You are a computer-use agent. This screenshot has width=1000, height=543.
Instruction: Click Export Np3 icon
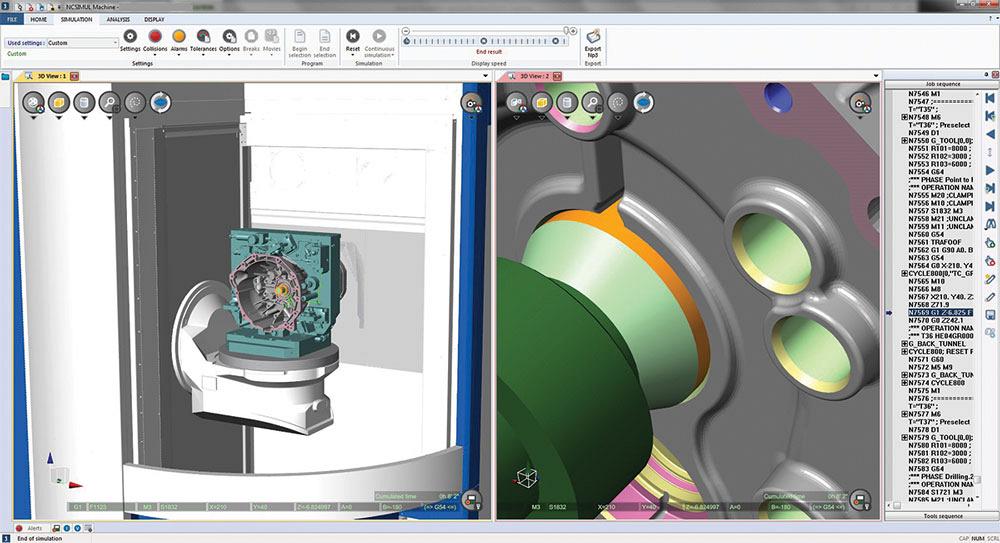pyautogui.click(x=593, y=37)
